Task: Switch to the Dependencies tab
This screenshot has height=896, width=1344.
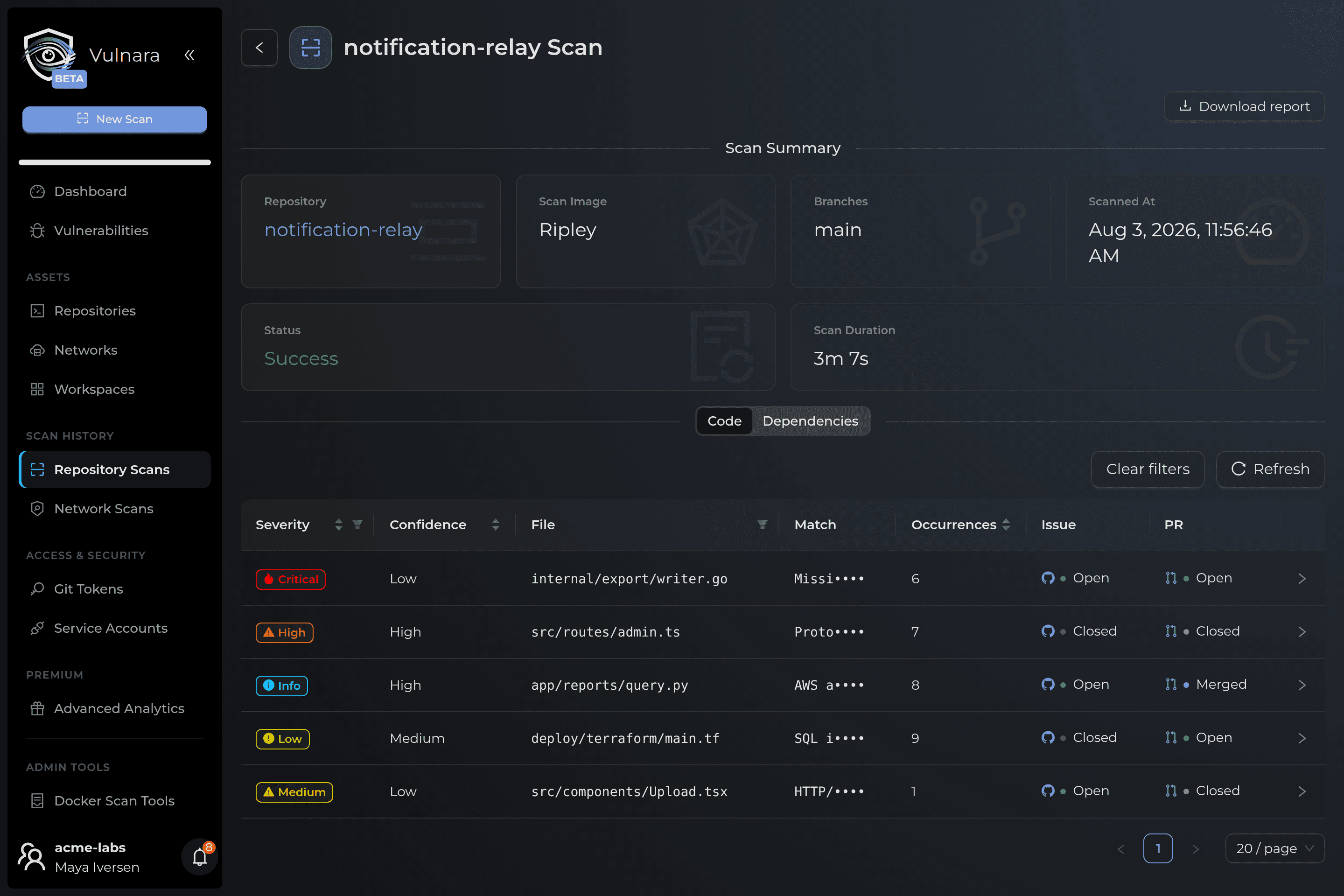Action: pyautogui.click(x=810, y=421)
